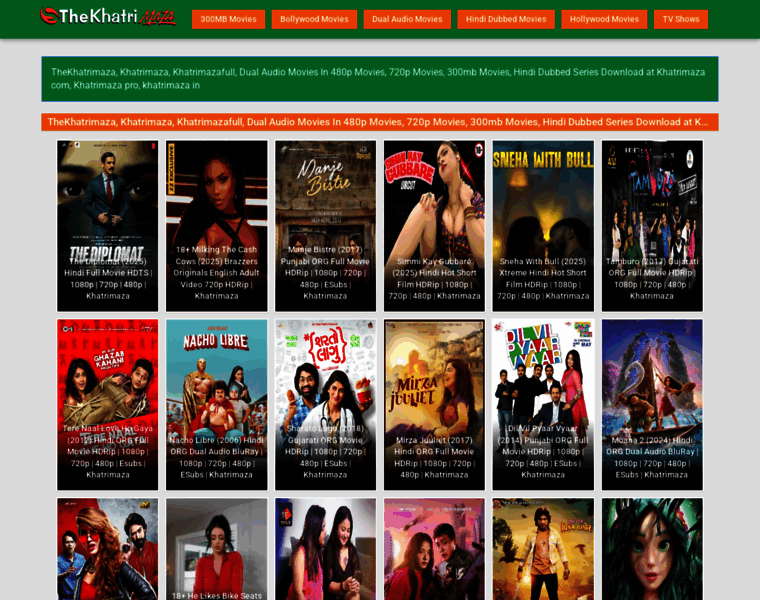Open the TV Shows category
The height and width of the screenshot is (600, 760).
[x=681, y=19]
